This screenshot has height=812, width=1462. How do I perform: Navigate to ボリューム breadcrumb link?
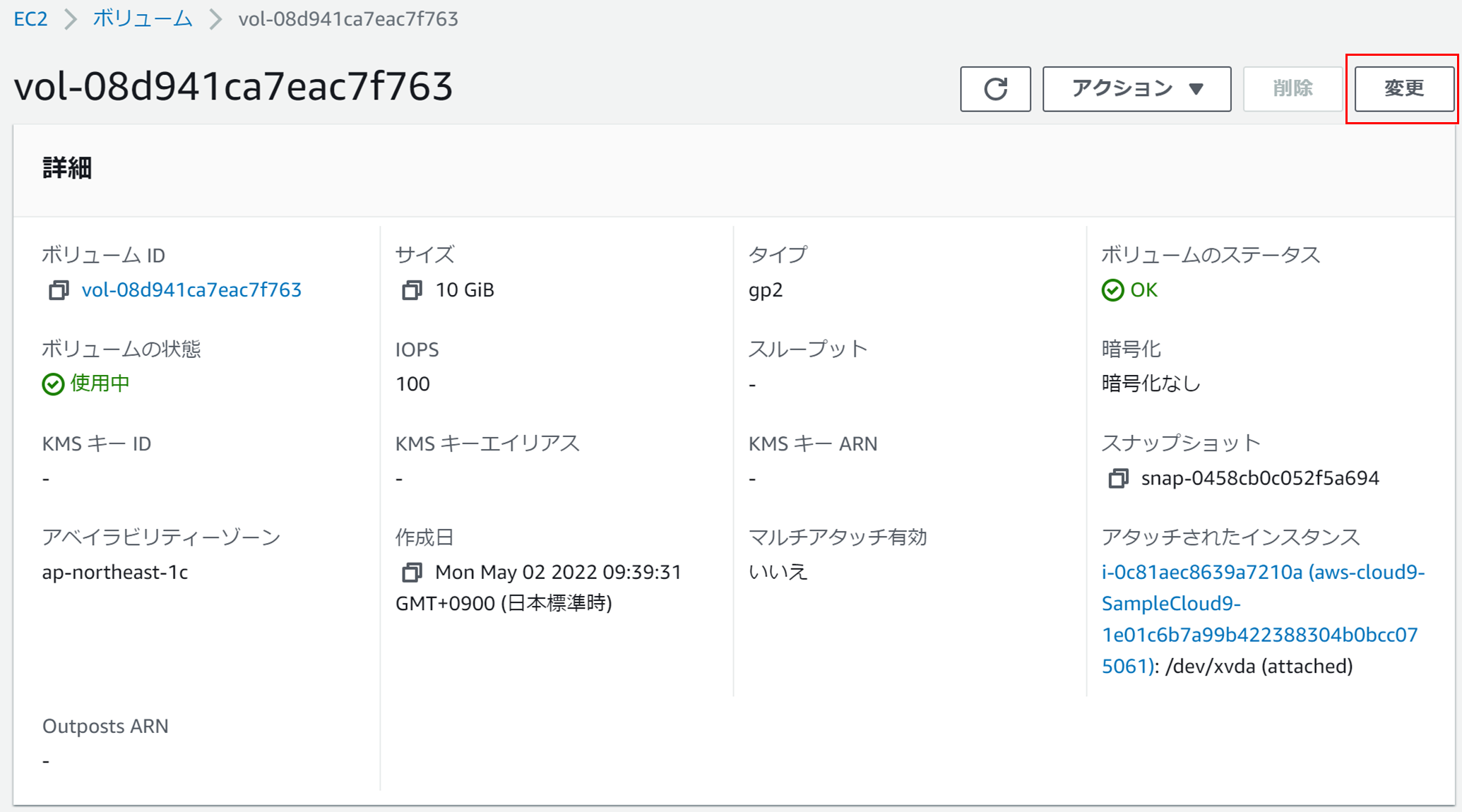(x=143, y=19)
